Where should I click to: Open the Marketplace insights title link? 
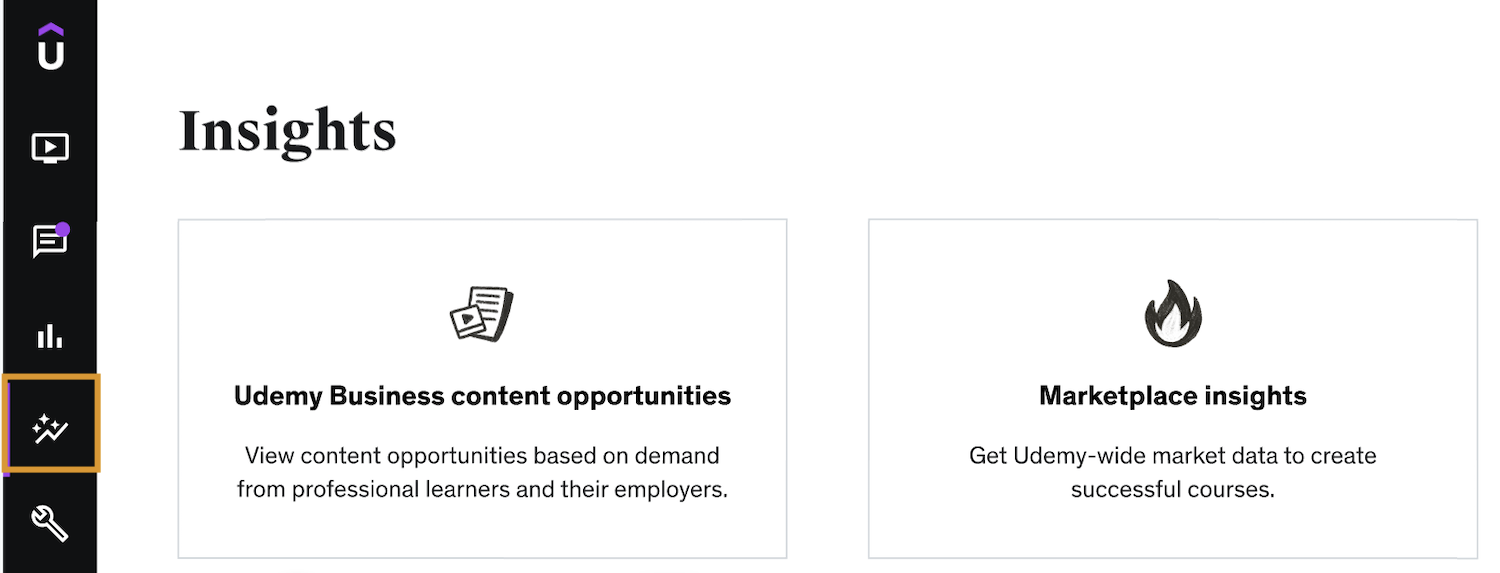click(1172, 396)
